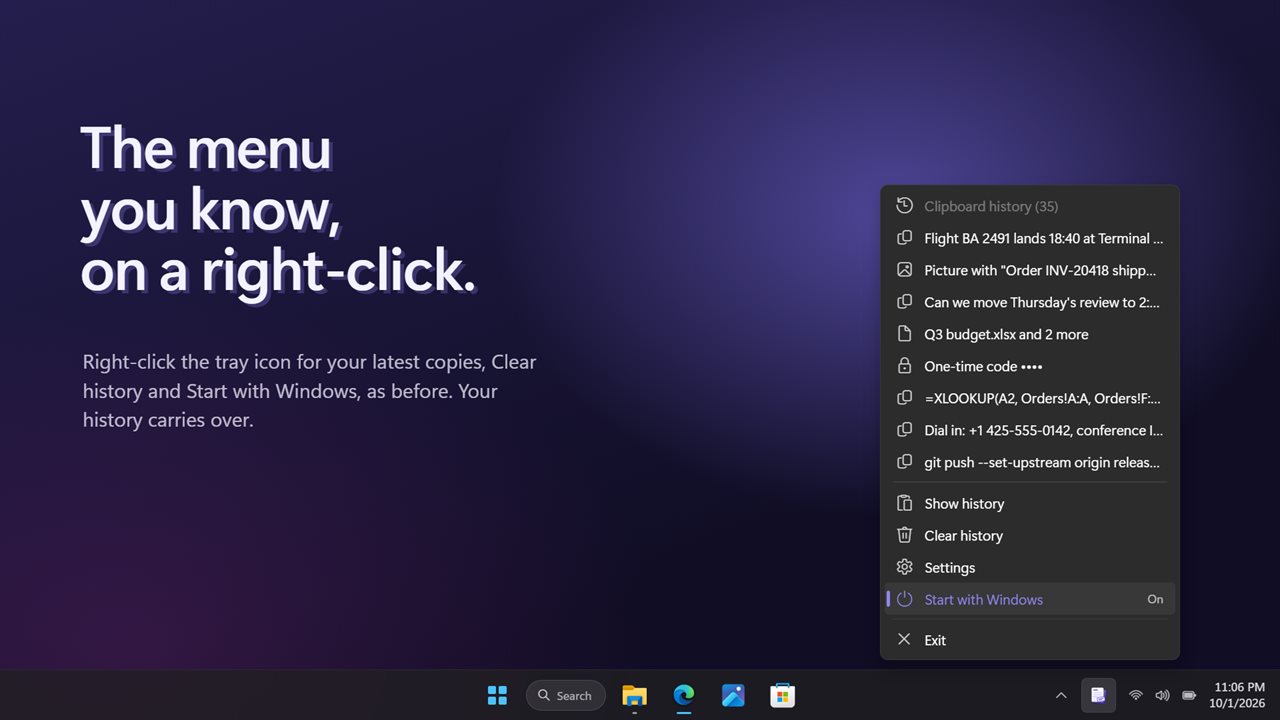Click the battery tray icon
The height and width of the screenshot is (720, 1280).
[1189, 695]
